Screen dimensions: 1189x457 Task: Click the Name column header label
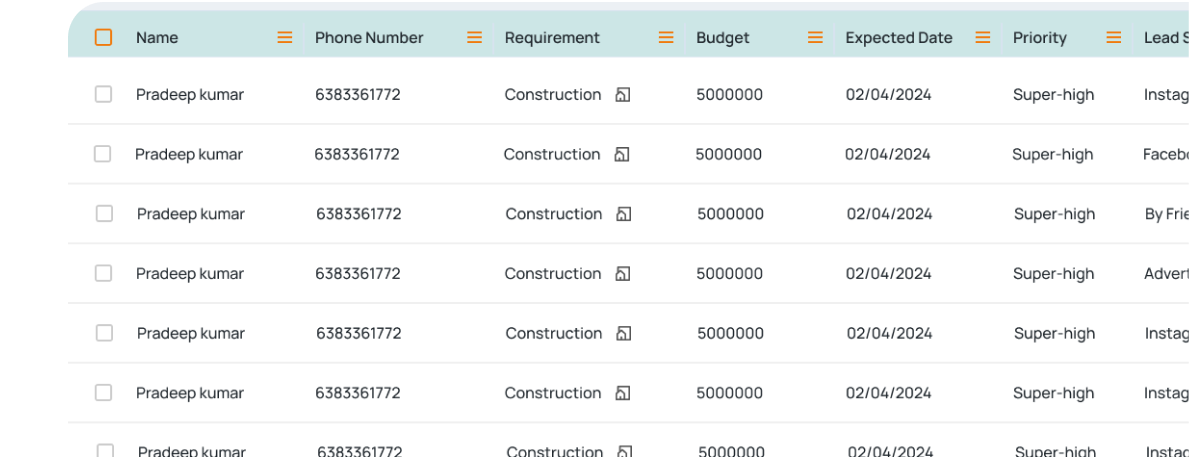point(157,37)
